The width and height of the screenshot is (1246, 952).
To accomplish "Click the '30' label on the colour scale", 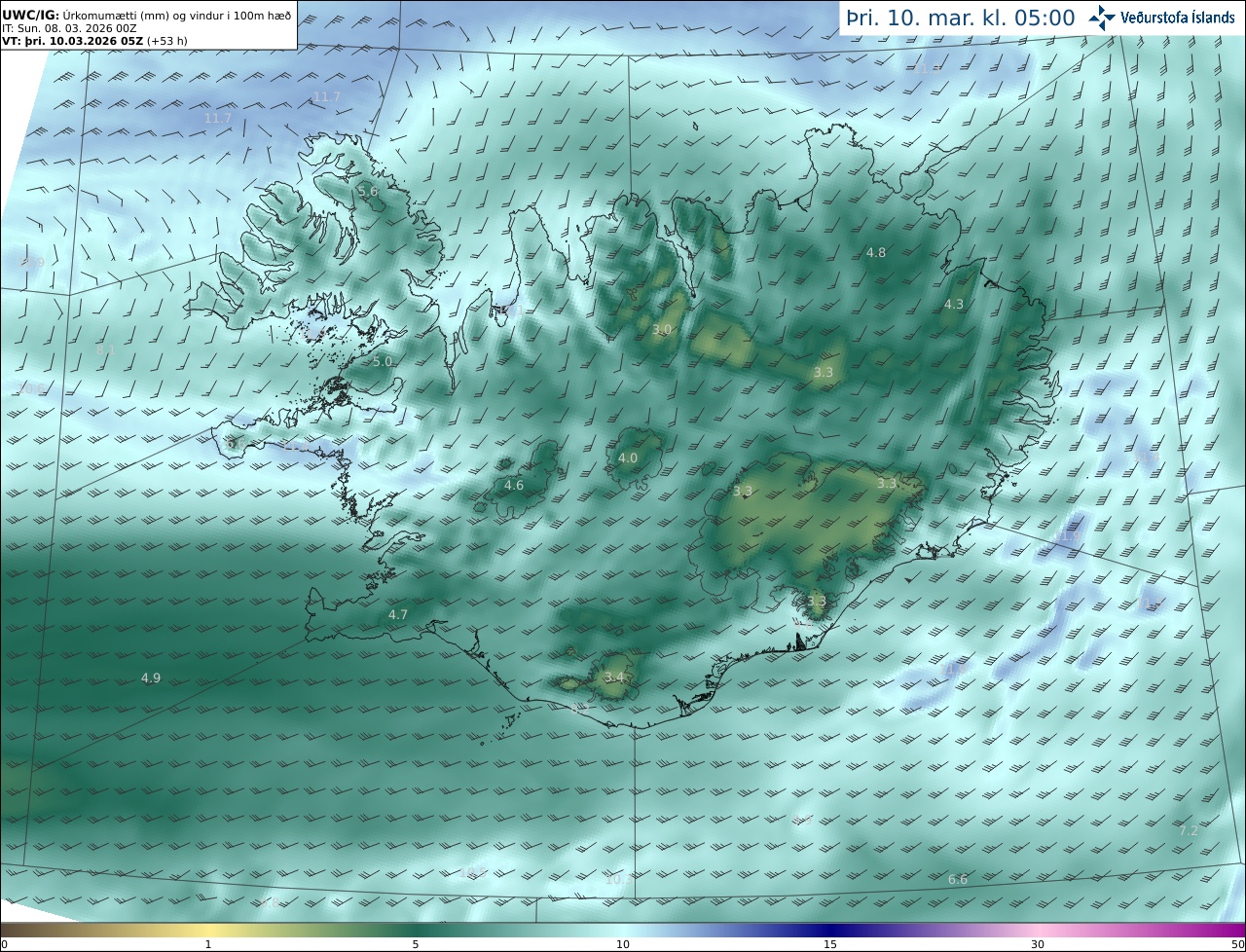I will (1038, 944).
